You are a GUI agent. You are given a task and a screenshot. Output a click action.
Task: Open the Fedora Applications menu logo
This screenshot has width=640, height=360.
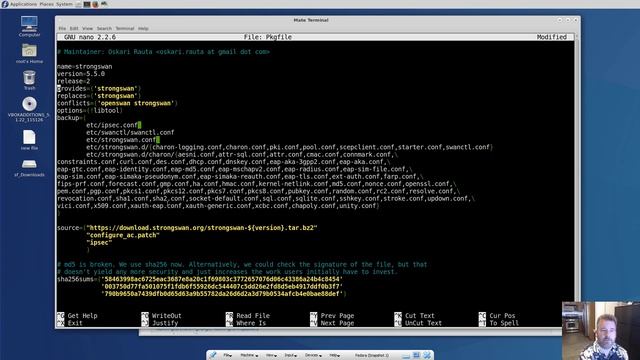coord(4,4)
